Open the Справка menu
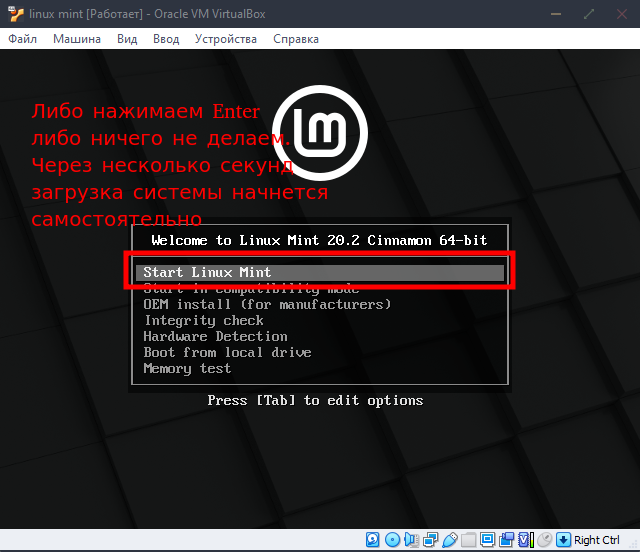 295,39
